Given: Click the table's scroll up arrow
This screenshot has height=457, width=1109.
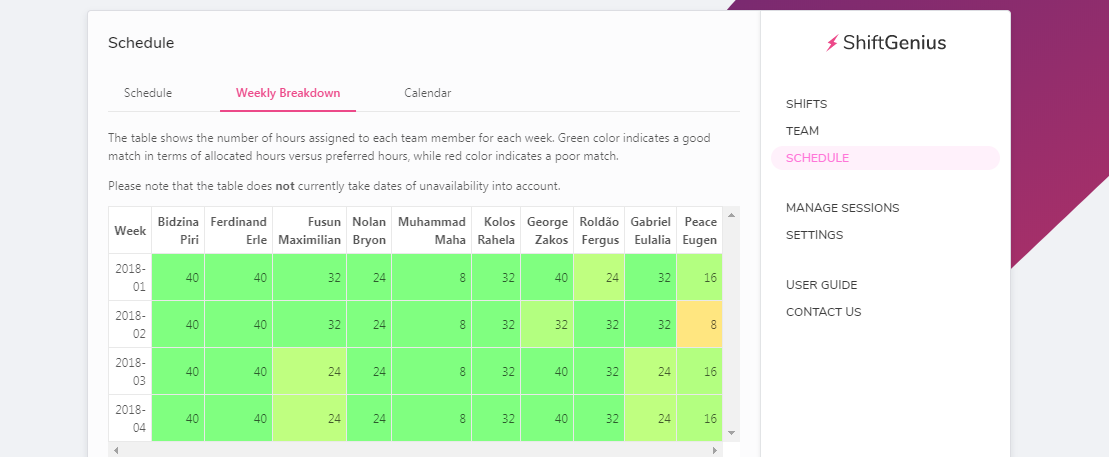Looking at the screenshot, I should pos(731,214).
